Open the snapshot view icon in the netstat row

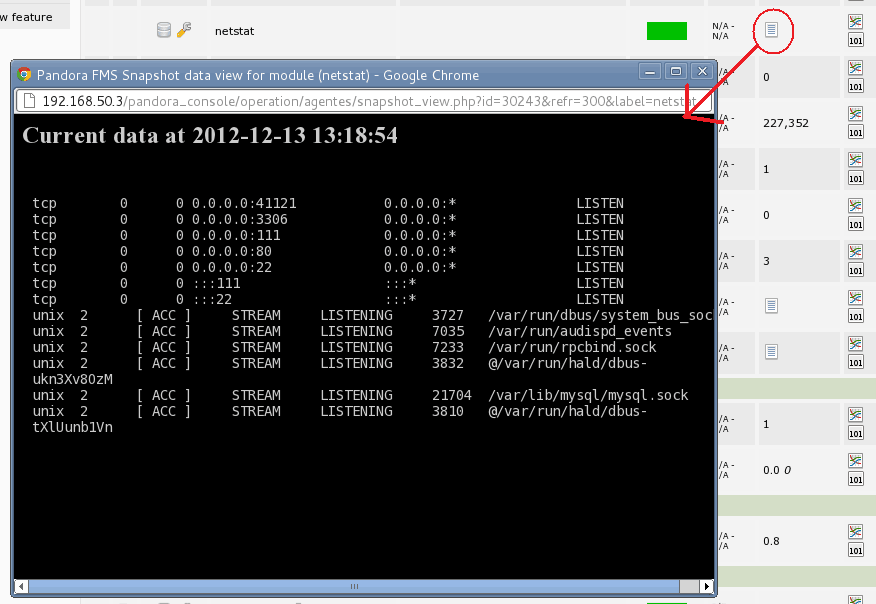(x=772, y=30)
